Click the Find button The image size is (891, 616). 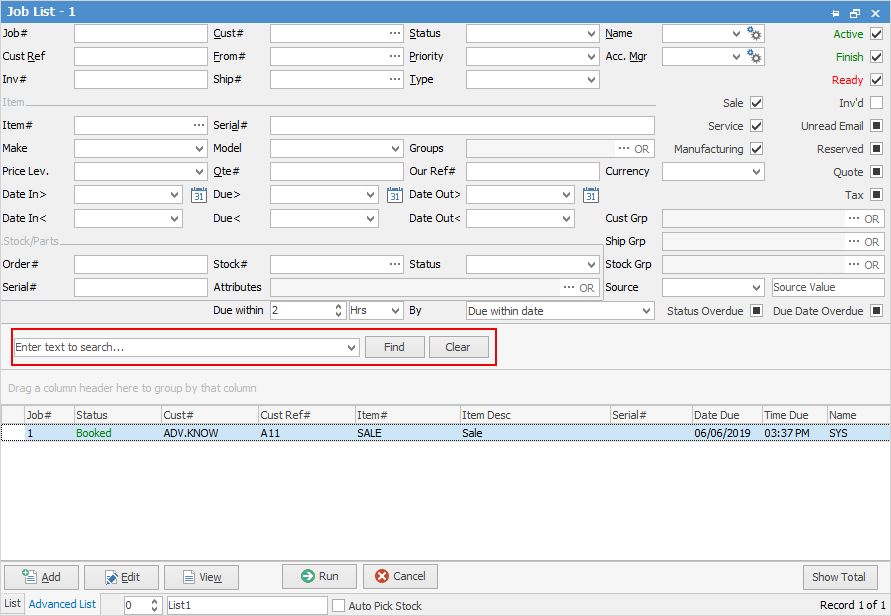(x=394, y=347)
